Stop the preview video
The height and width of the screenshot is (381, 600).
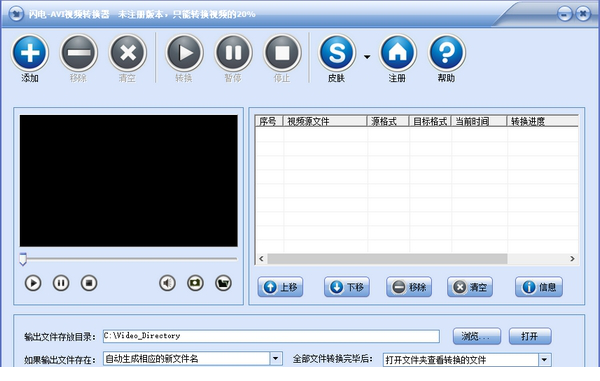[x=89, y=283]
